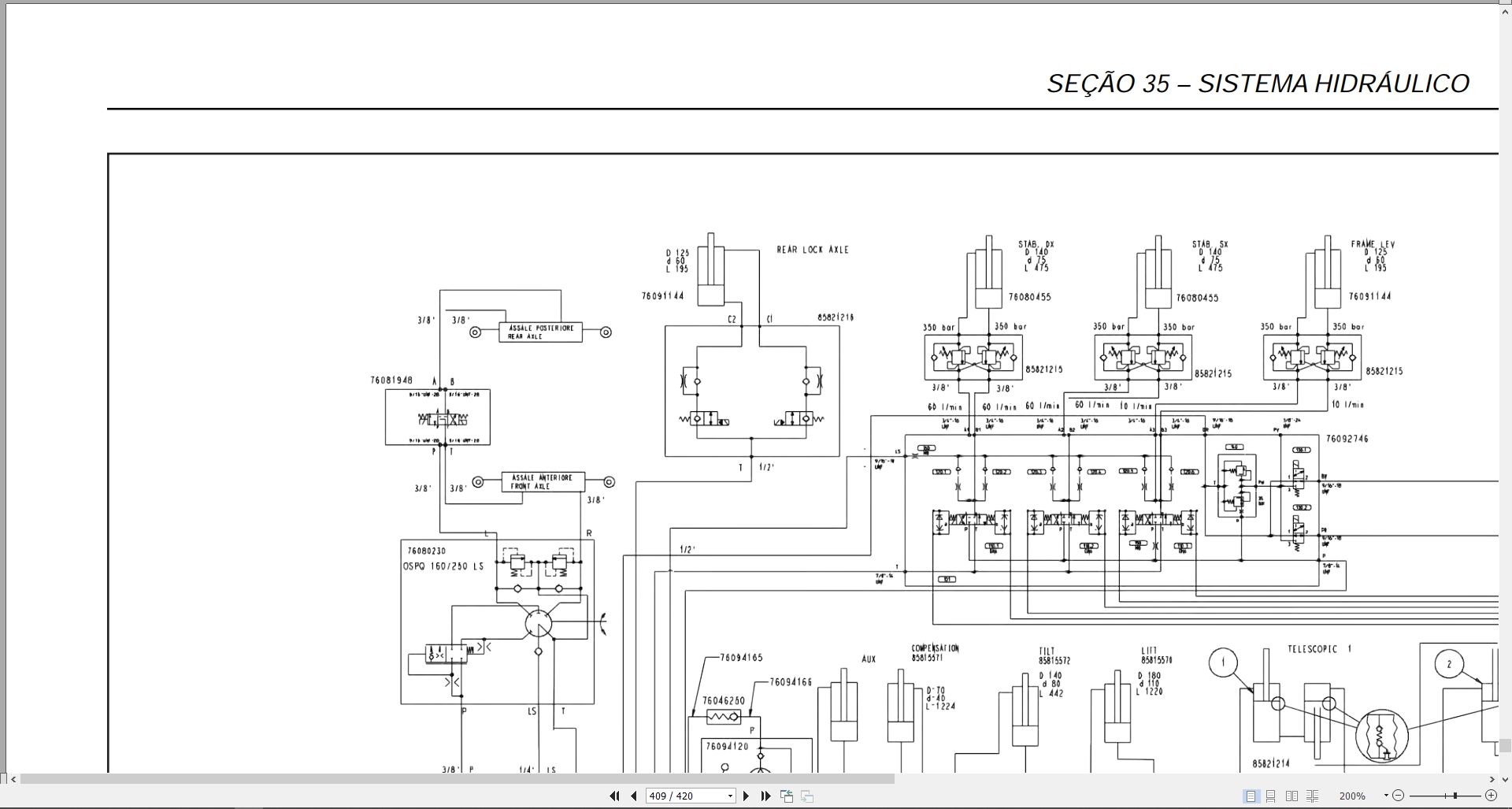Image resolution: width=1512 pixels, height=809 pixels.
Task: Select continuous facing pages layout
Action: click(x=1312, y=796)
